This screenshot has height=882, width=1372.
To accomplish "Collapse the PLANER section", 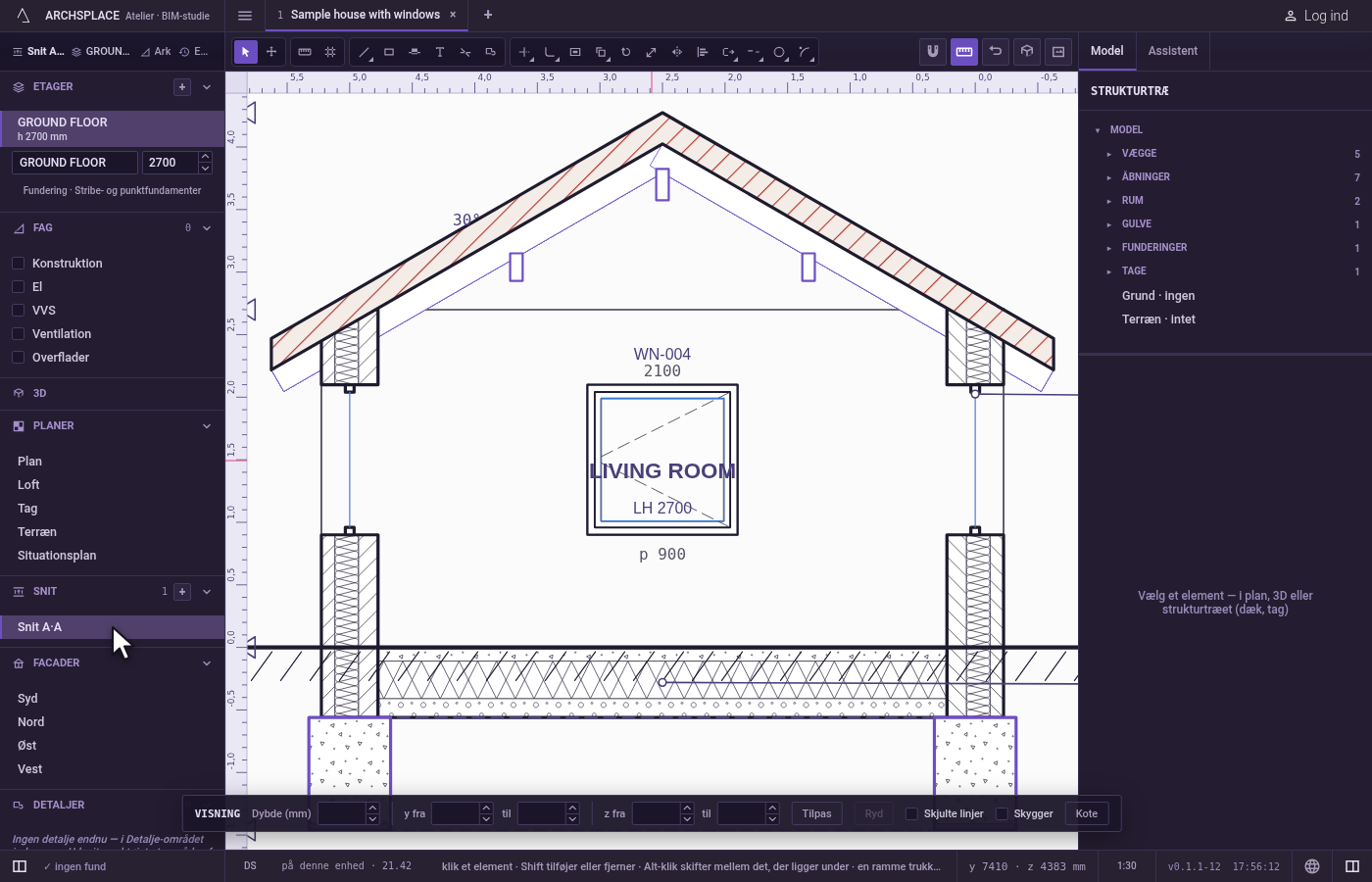I will click(207, 426).
